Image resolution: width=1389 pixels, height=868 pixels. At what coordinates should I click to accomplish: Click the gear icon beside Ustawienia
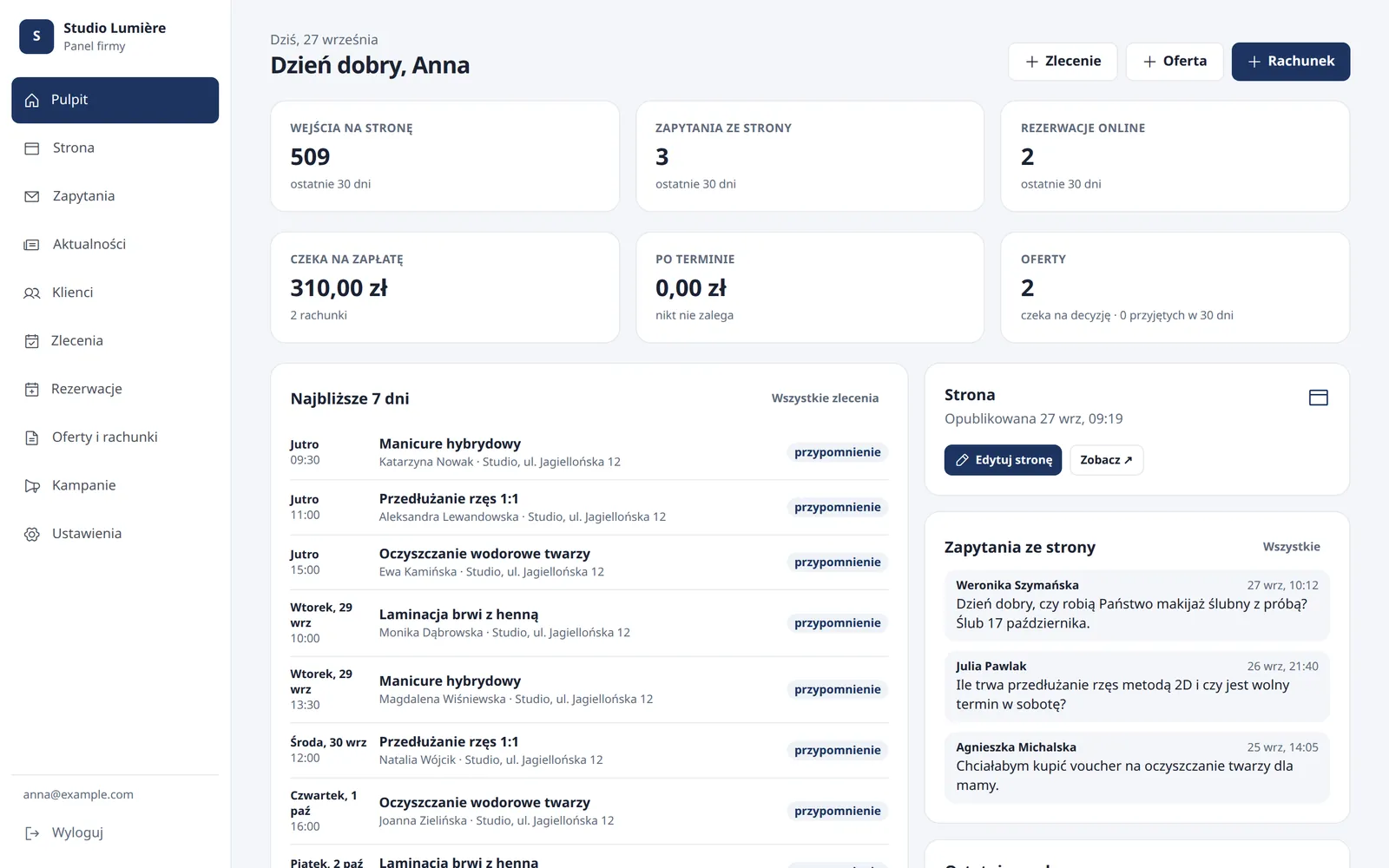32,534
